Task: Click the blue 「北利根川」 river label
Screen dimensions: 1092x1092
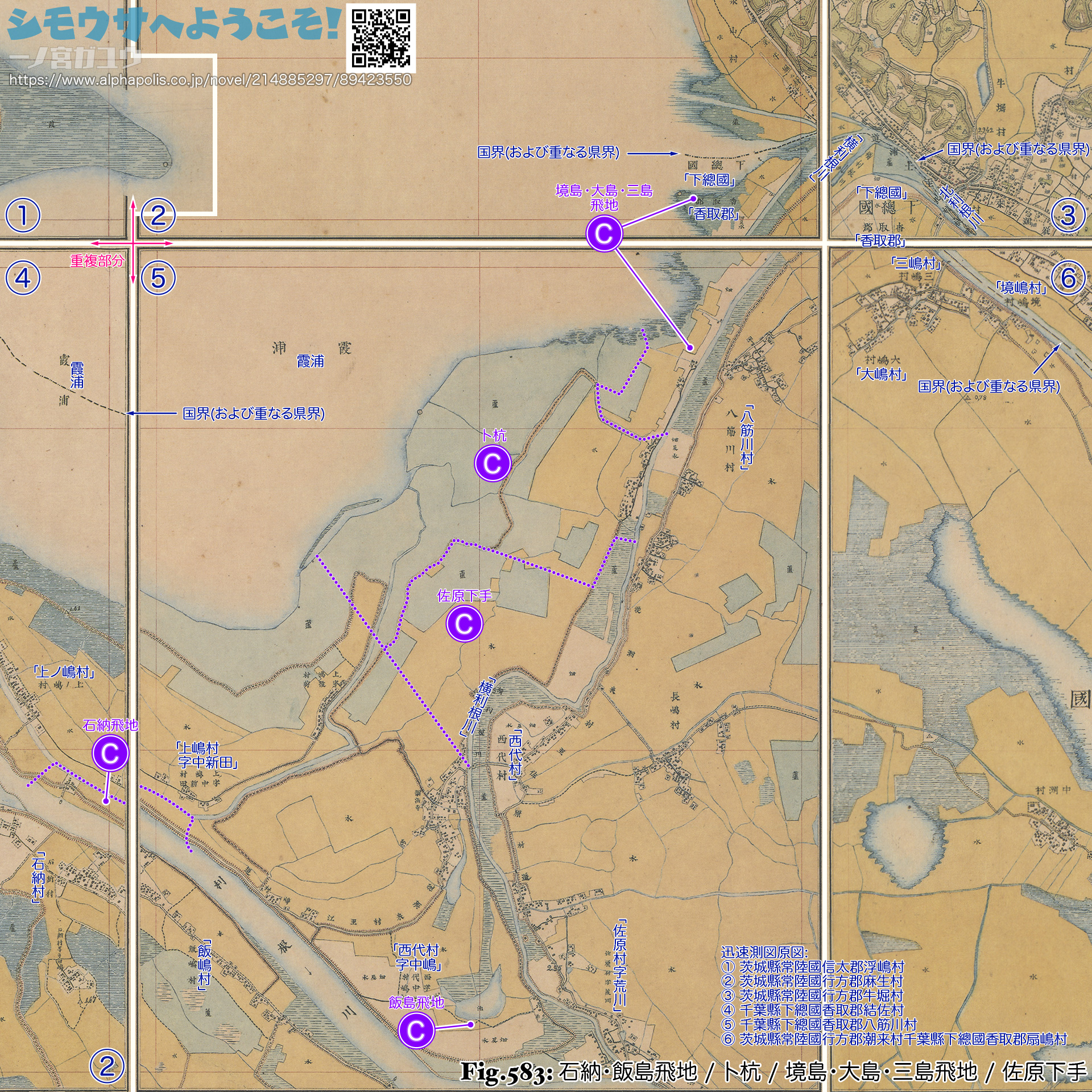Action: [962, 207]
